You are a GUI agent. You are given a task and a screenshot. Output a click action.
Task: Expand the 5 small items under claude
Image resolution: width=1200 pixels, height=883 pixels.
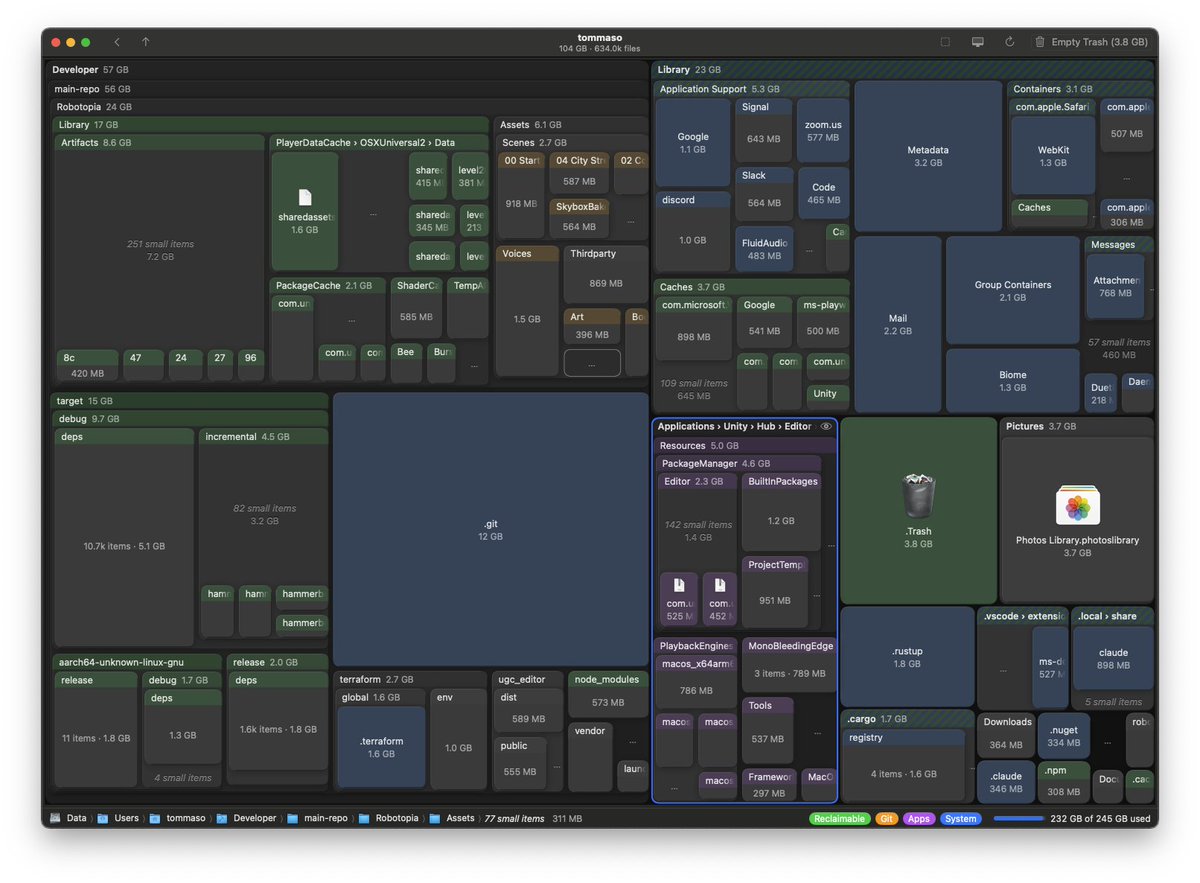pos(1113,702)
